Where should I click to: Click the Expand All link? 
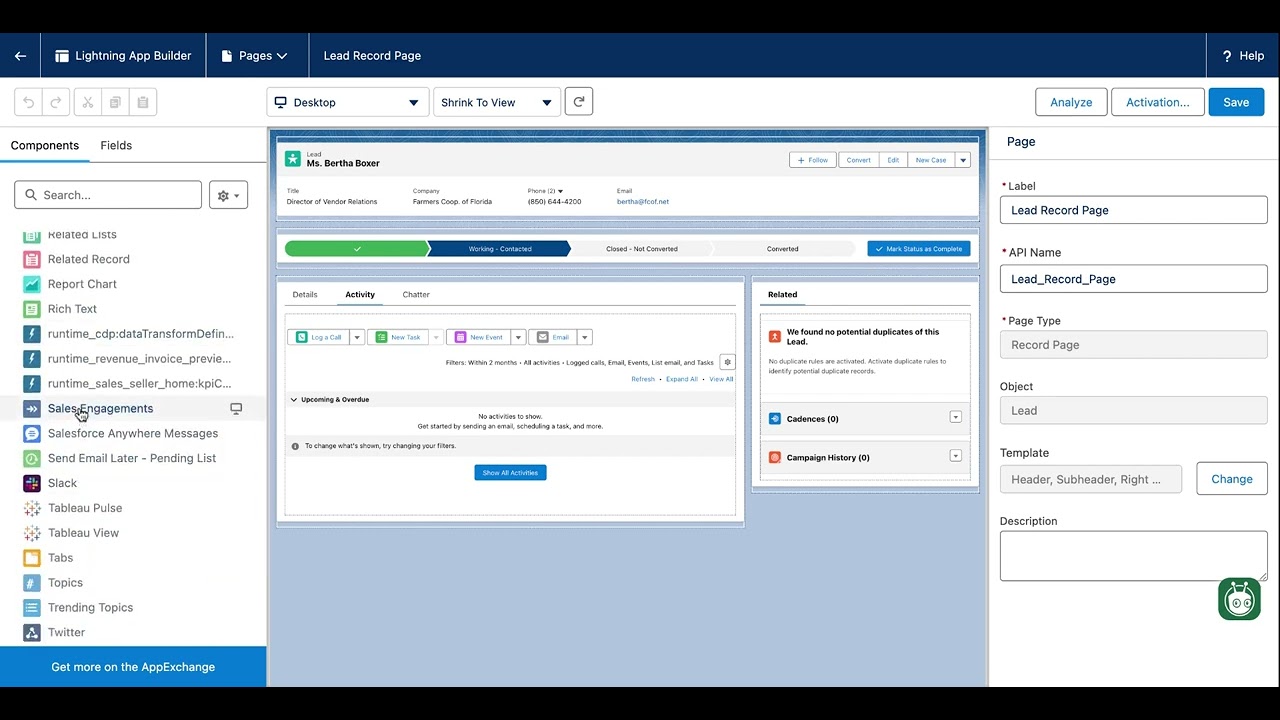pos(682,379)
